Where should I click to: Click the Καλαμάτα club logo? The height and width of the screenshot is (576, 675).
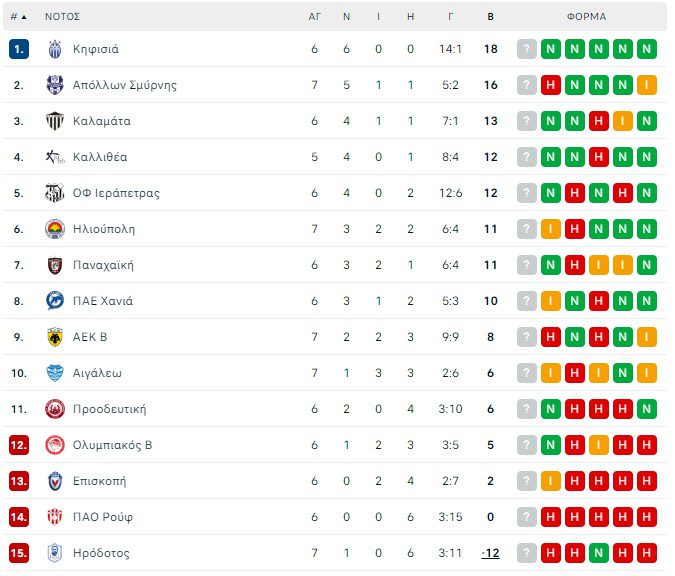point(55,121)
